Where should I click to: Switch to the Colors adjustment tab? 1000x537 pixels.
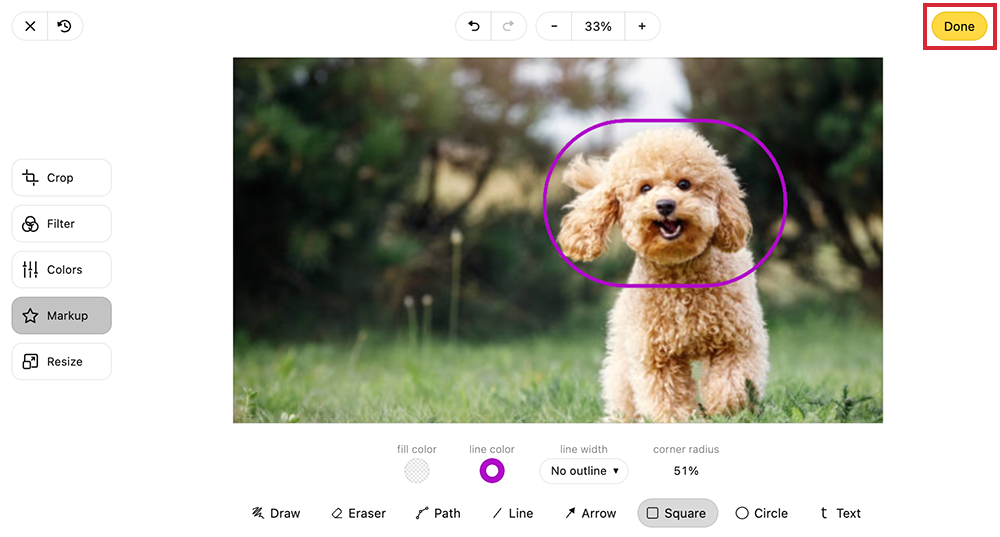tap(61, 270)
